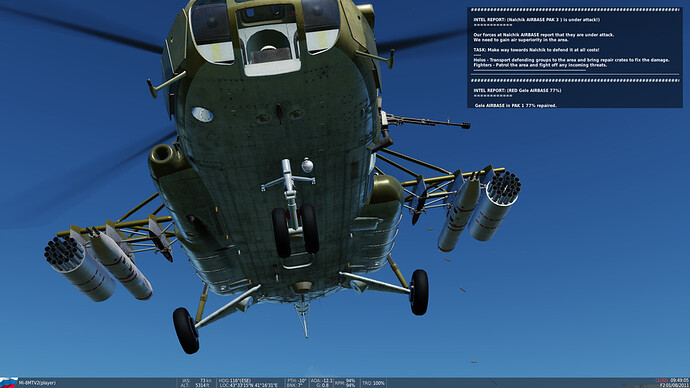The image size is (690, 388).
Task: Click the TASK line about defending Nalchik
Action: tap(536, 50)
